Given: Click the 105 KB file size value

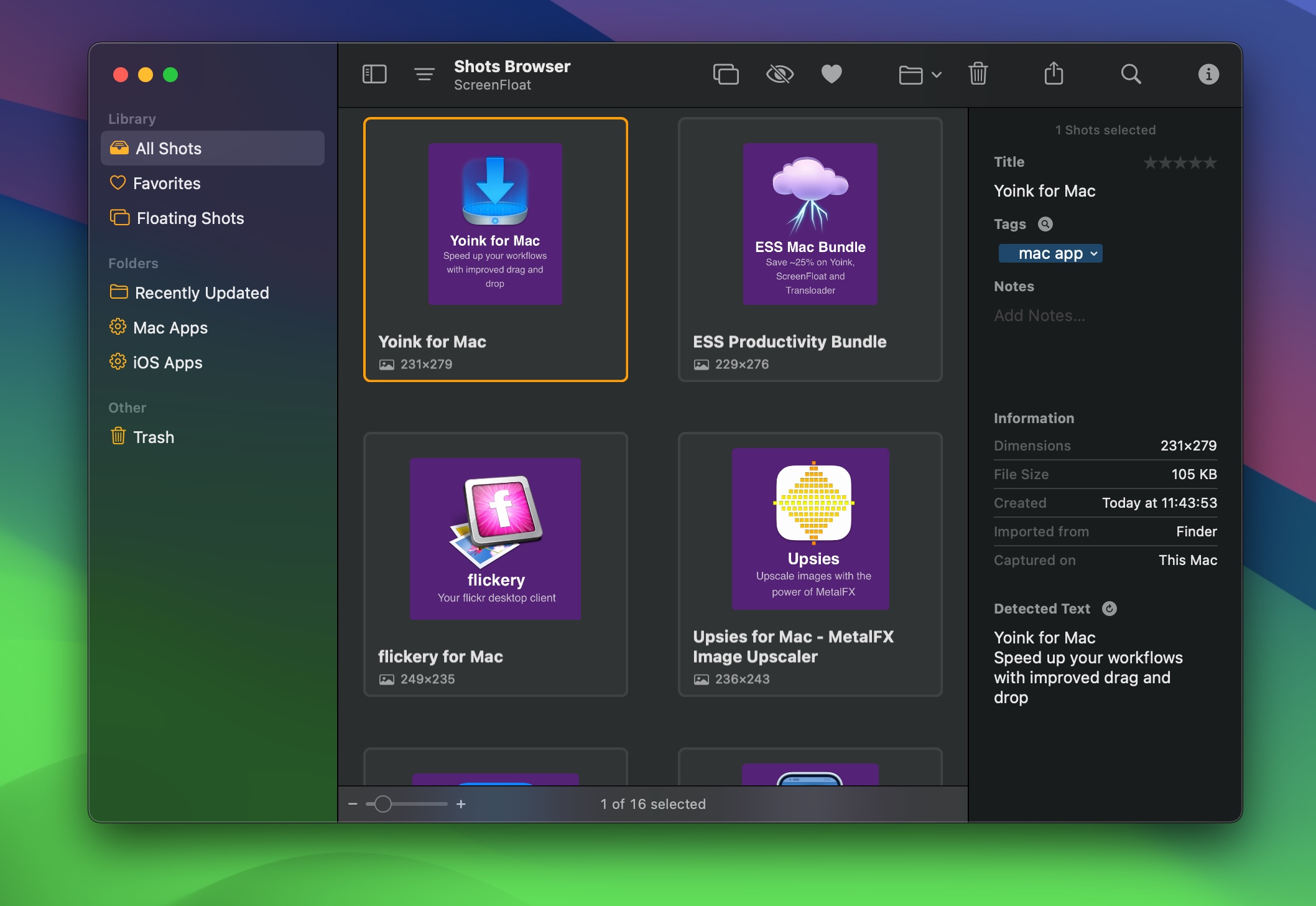Looking at the screenshot, I should point(1194,474).
